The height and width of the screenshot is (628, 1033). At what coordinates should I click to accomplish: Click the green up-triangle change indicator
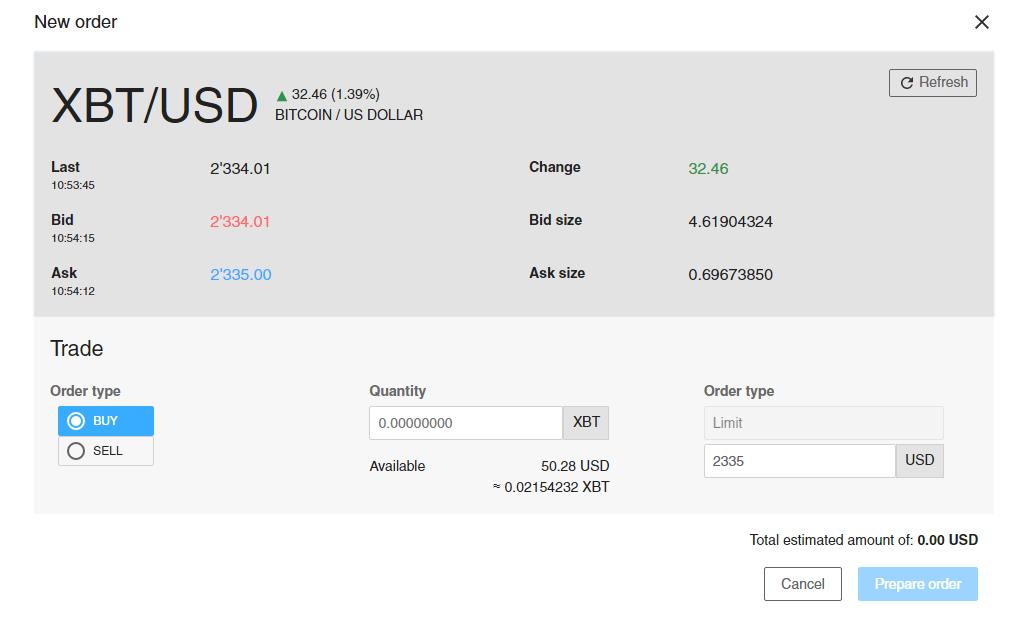(282, 96)
